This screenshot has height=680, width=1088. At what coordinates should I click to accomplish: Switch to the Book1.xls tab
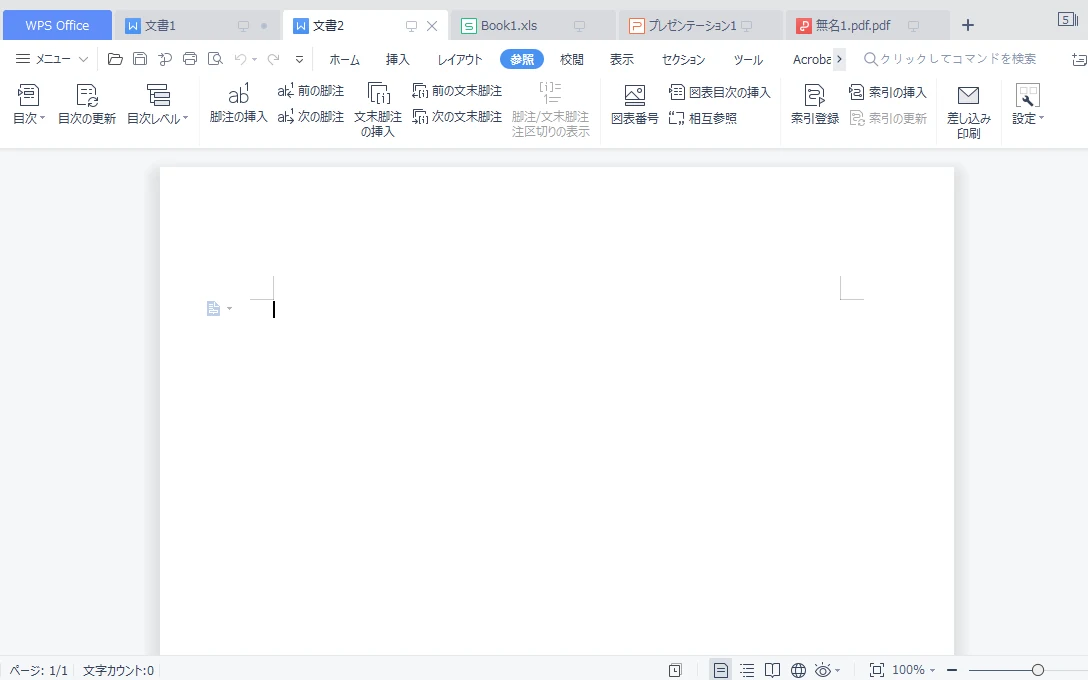(x=532, y=26)
